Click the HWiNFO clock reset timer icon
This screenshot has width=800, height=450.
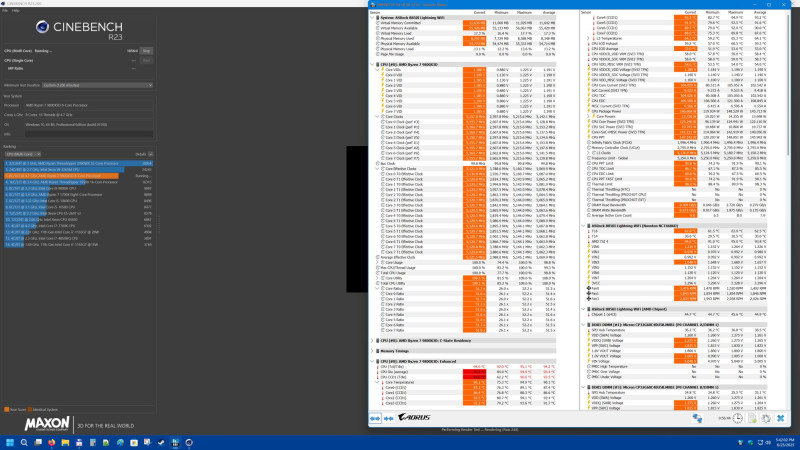(738, 418)
